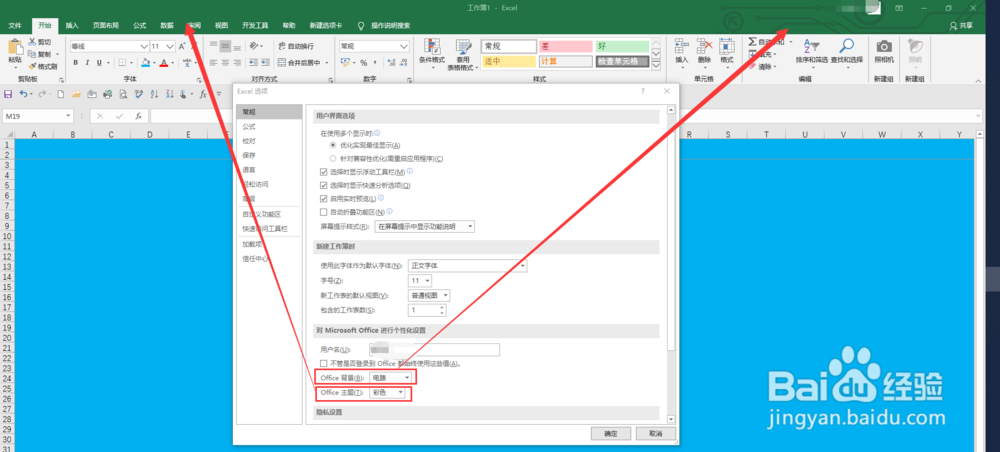Open Format as Table (套用表格格式)
The width and height of the screenshot is (1000, 452).
(463, 54)
